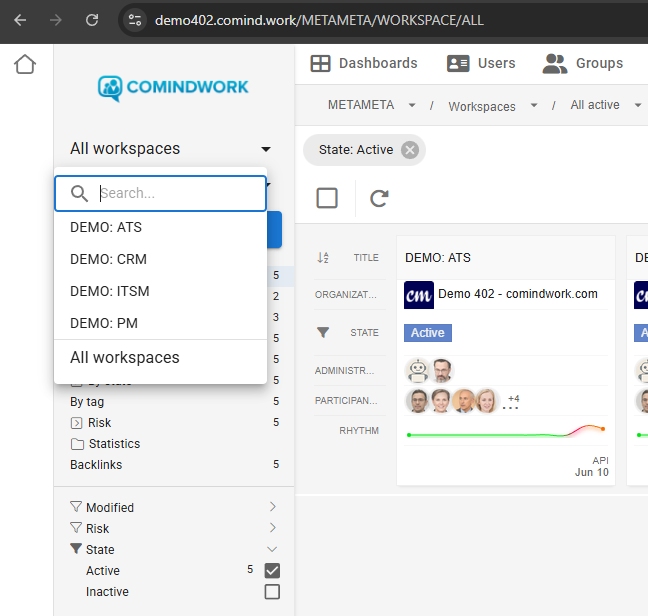Click the address bar URL
The image size is (648, 616).
click(319, 20)
